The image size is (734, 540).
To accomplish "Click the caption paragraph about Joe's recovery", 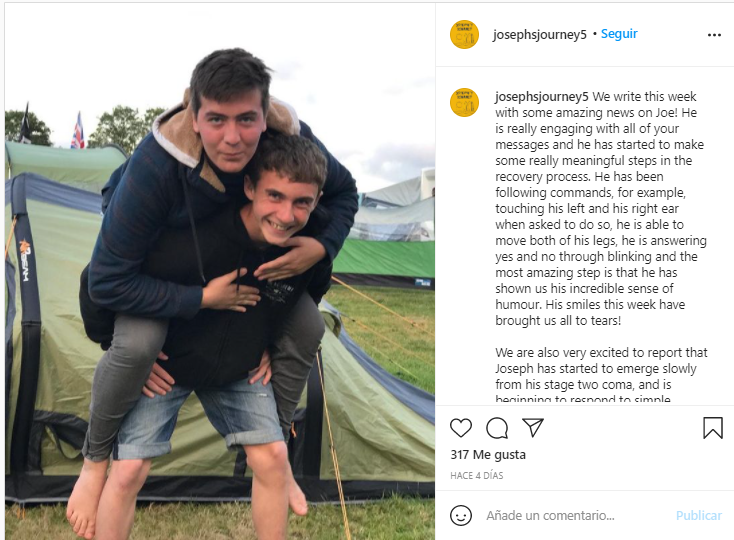I will 601,208.
